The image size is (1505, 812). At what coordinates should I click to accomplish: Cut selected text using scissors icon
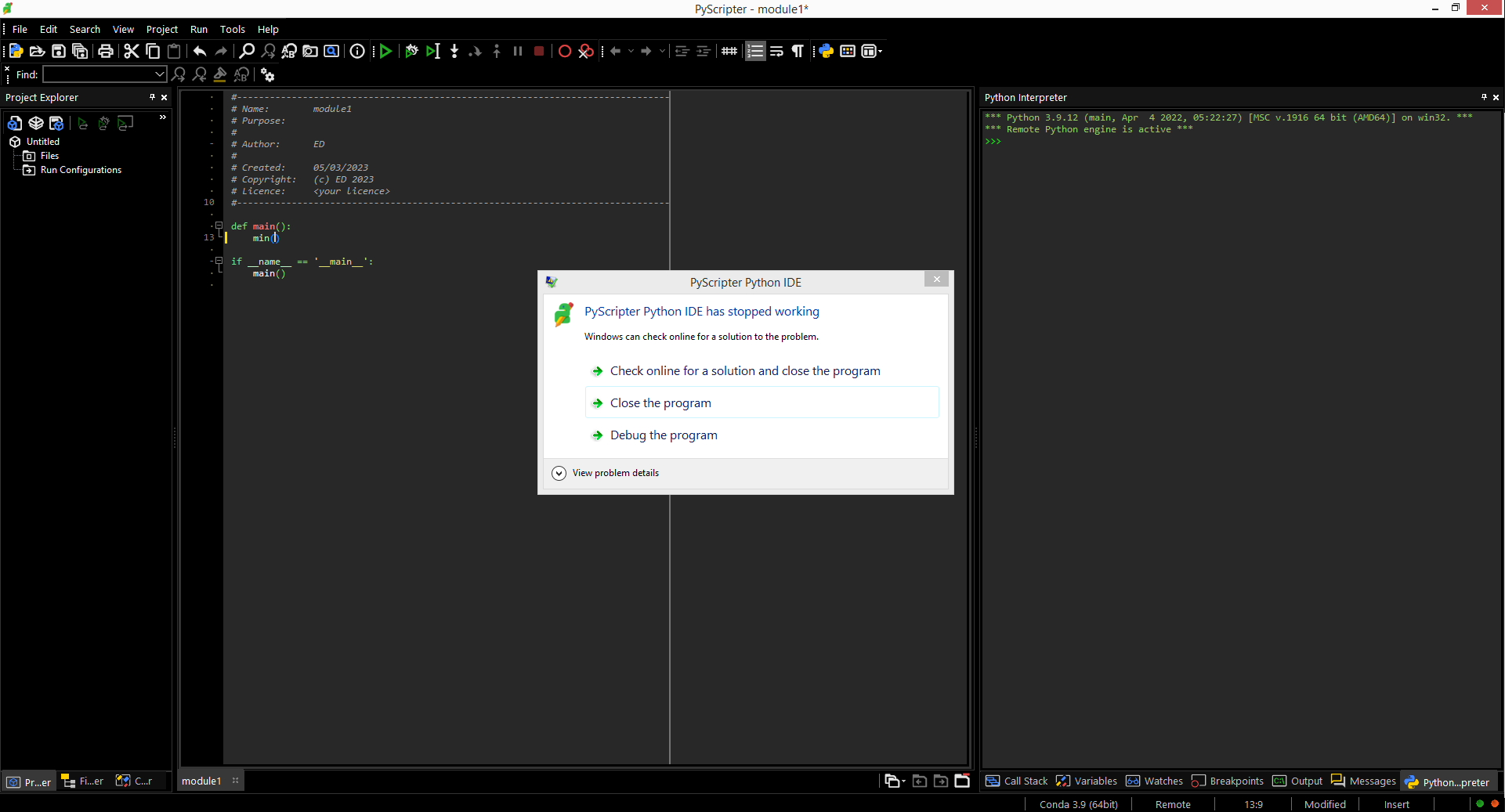pos(131,51)
